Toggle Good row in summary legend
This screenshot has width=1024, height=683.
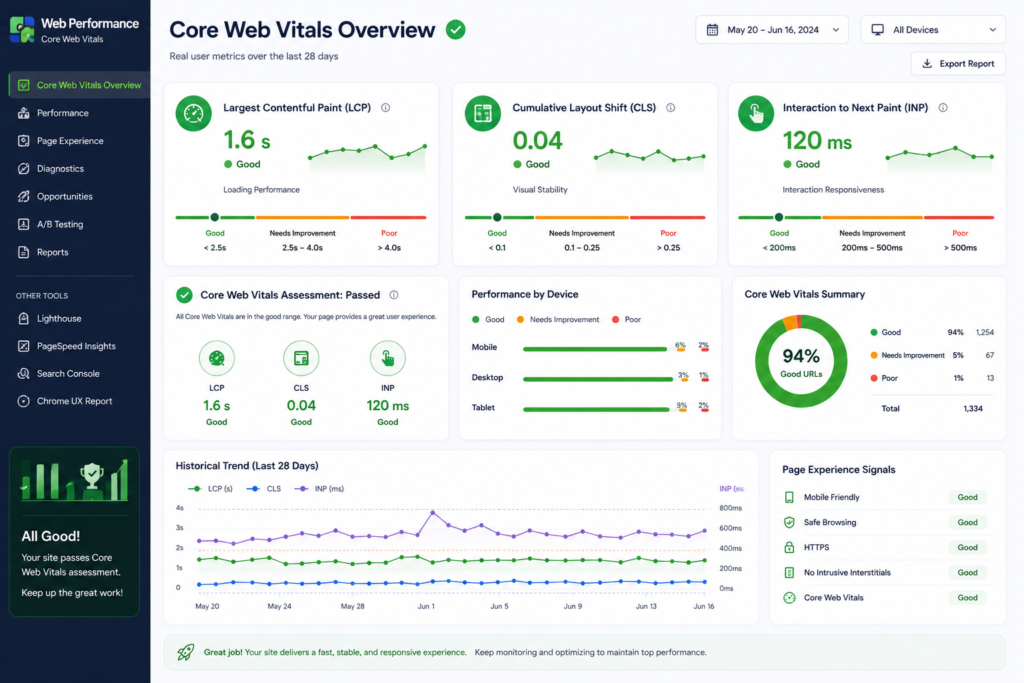(x=932, y=332)
